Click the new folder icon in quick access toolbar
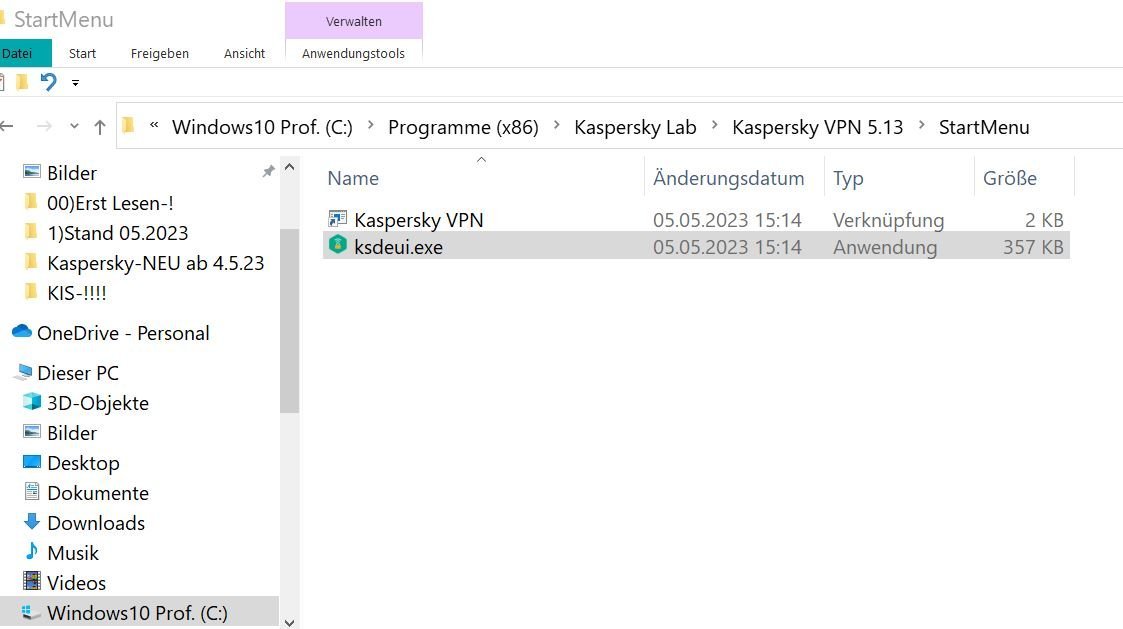The width and height of the screenshot is (1123, 629). coord(22,82)
